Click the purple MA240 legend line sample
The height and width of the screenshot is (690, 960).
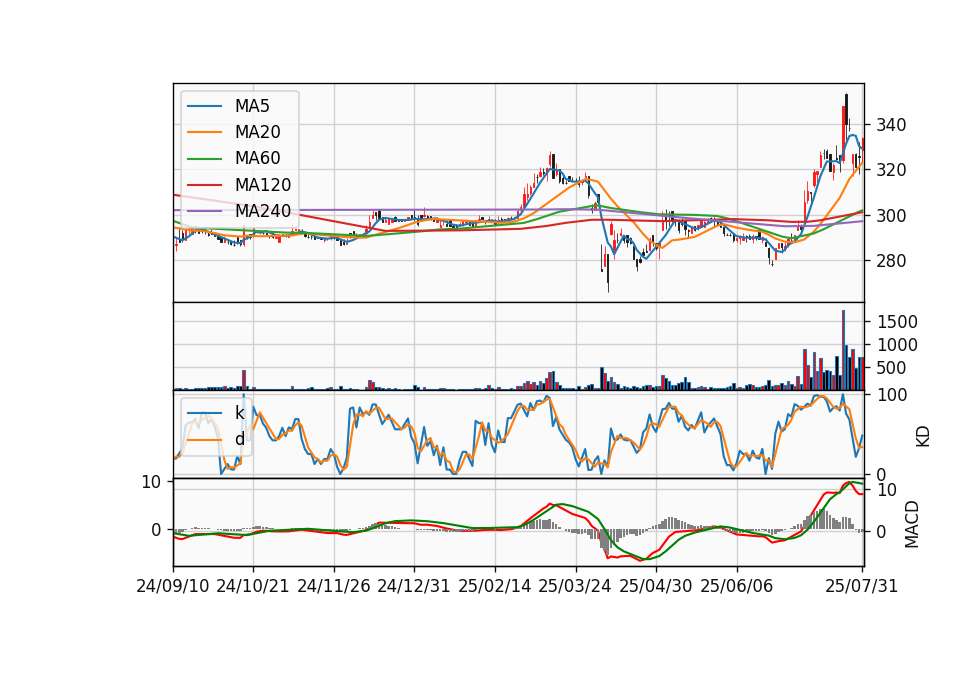point(204,211)
